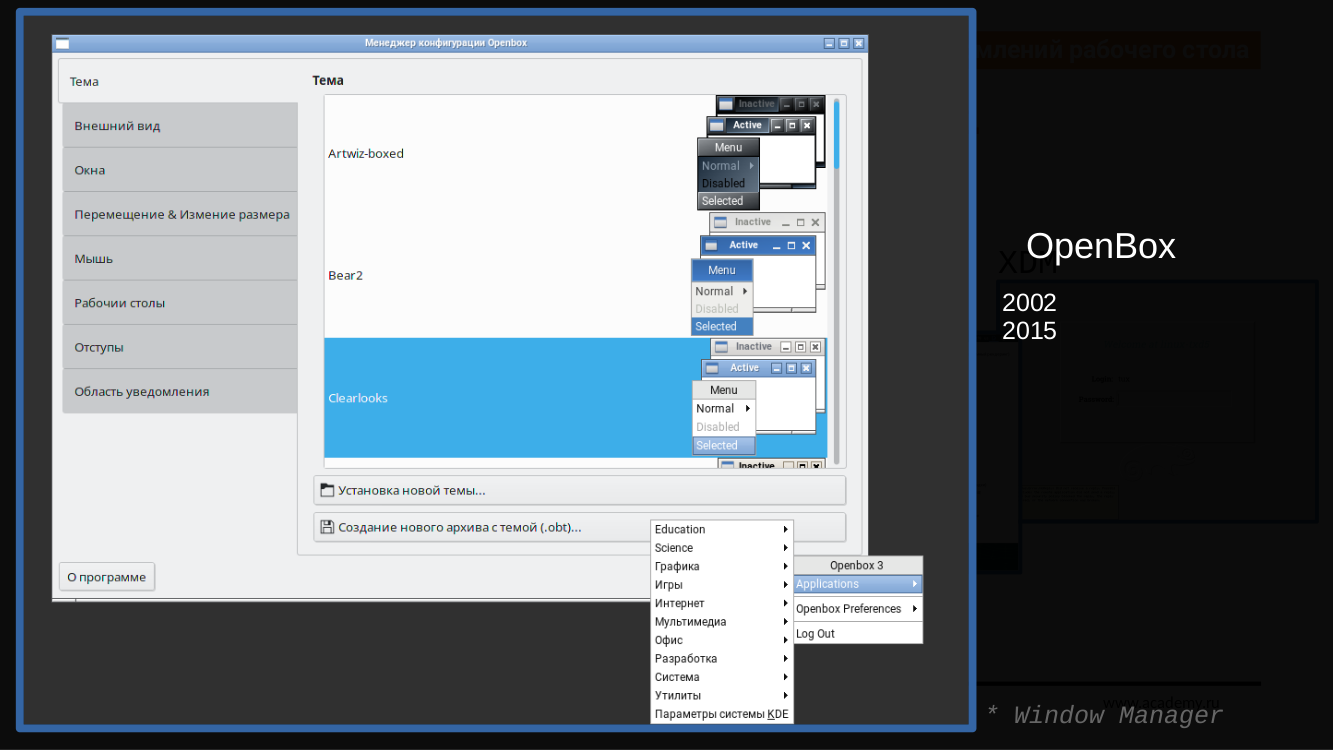Screen dimensions: 1333x750
Task: Click the Установка новой темы button
Action: [580, 490]
